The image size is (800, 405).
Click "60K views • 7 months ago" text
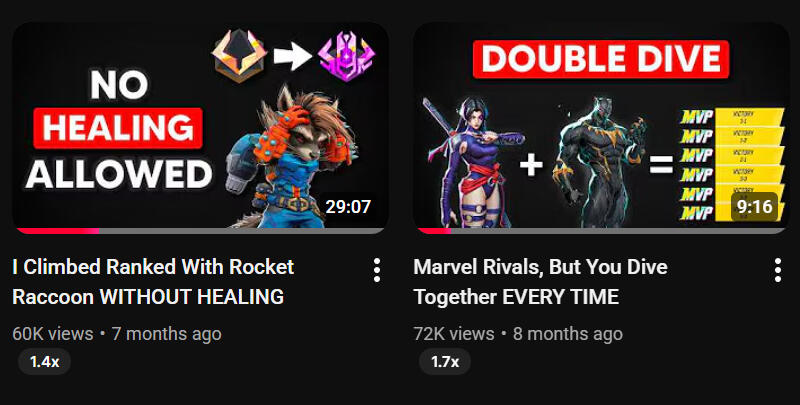[x=117, y=334]
